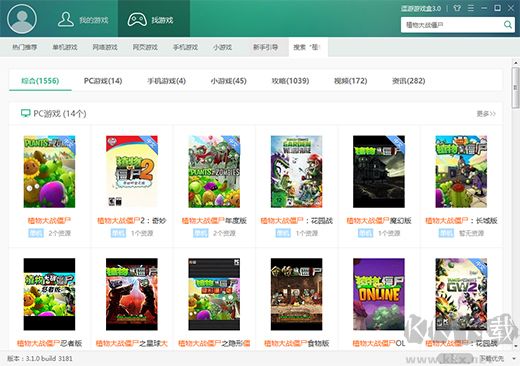
Task: Open the 单机游戏 navigation tab
Action: tap(65, 47)
